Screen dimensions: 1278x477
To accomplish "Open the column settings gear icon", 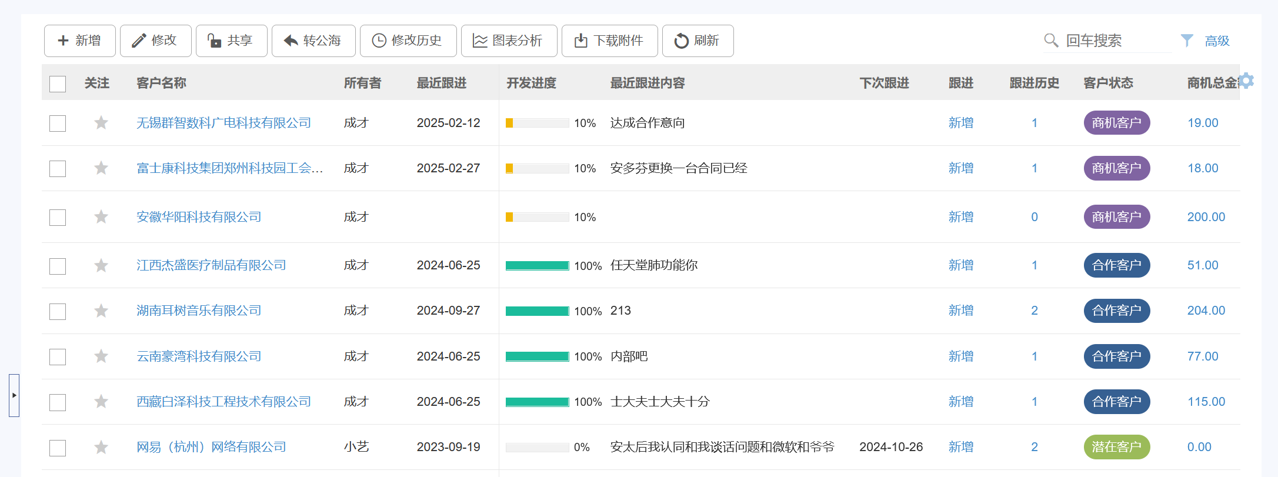I will 1245,81.
